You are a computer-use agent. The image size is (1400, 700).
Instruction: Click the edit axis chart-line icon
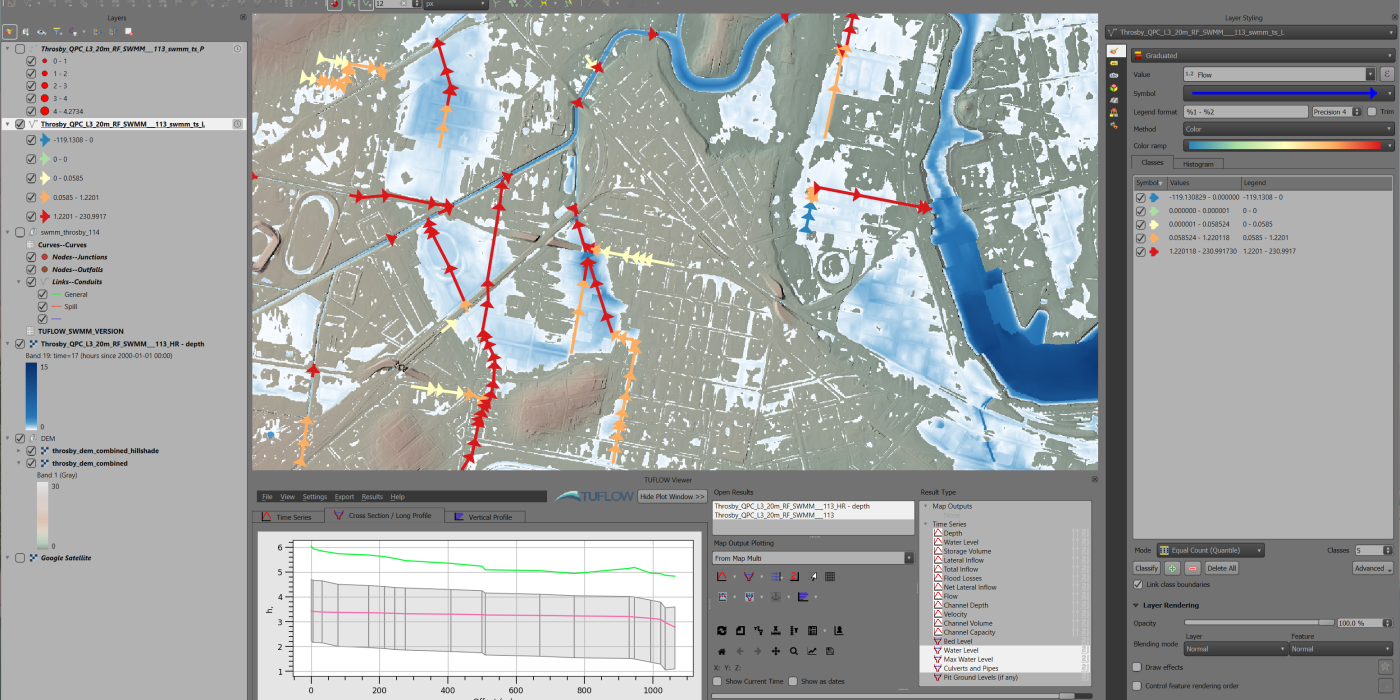point(812,651)
